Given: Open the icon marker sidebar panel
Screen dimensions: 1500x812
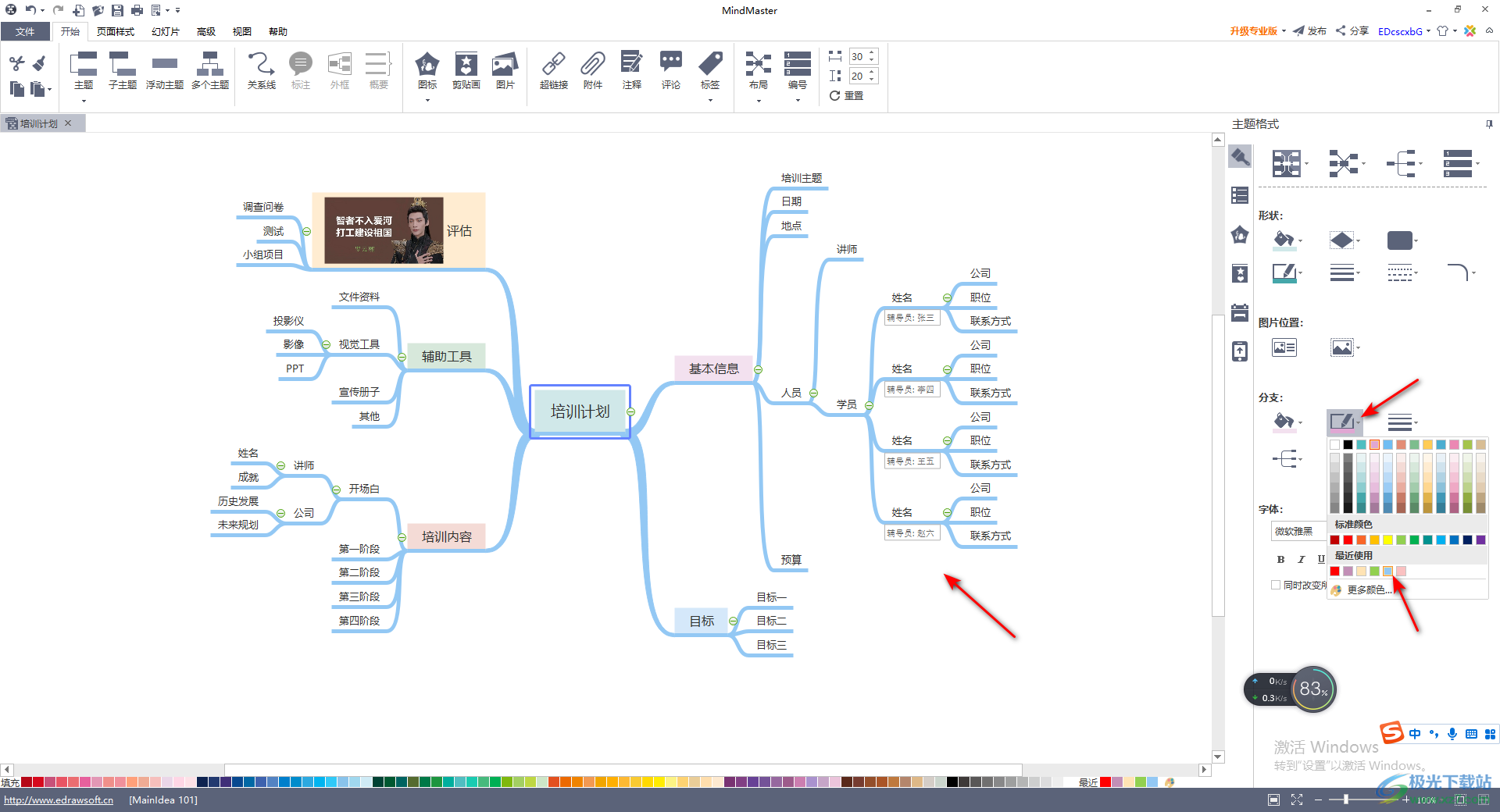Looking at the screenshot, I should pos(1240,234).
